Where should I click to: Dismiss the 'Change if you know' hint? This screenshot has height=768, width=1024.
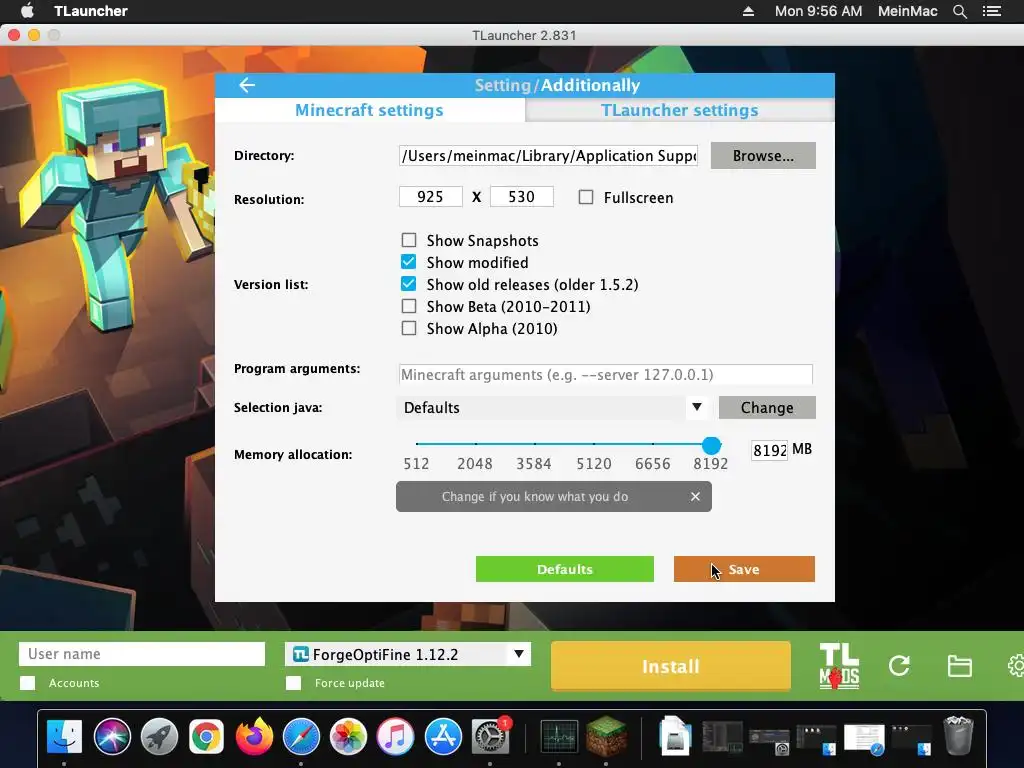click(696, 496)
